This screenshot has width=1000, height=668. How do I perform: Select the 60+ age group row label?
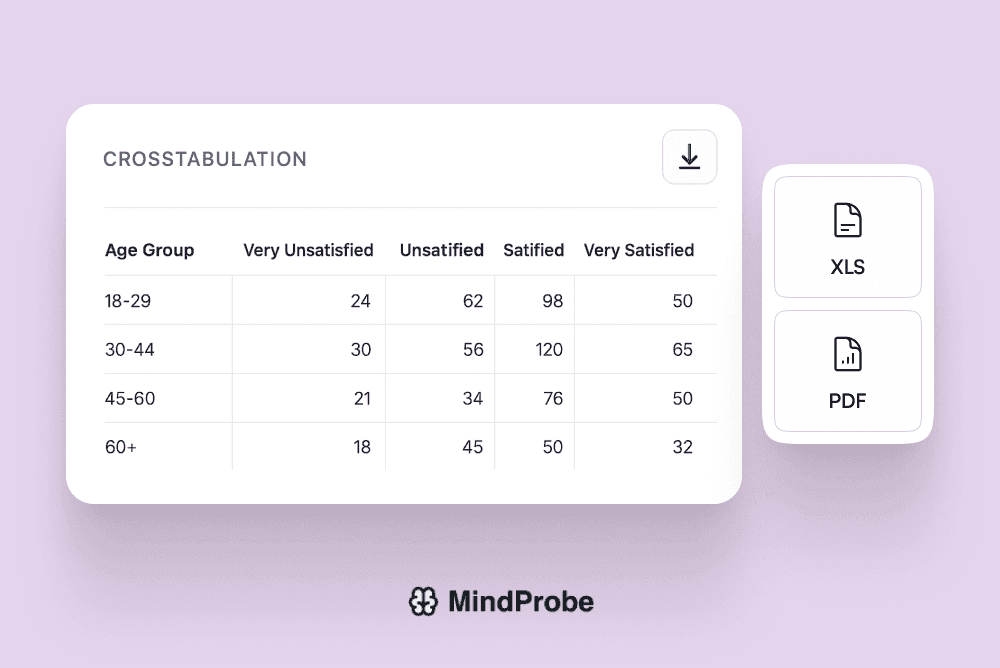(121, 447)
